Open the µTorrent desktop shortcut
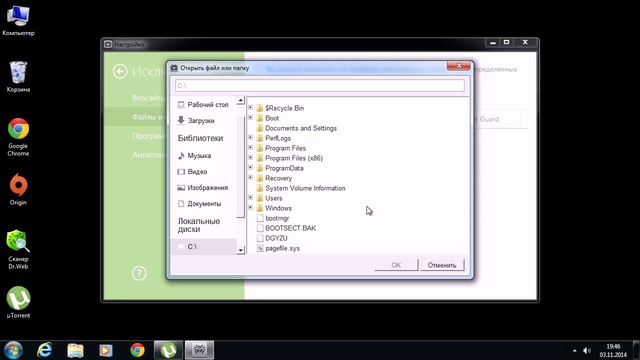This screenshot has height=360, width=640. point(18,302)
